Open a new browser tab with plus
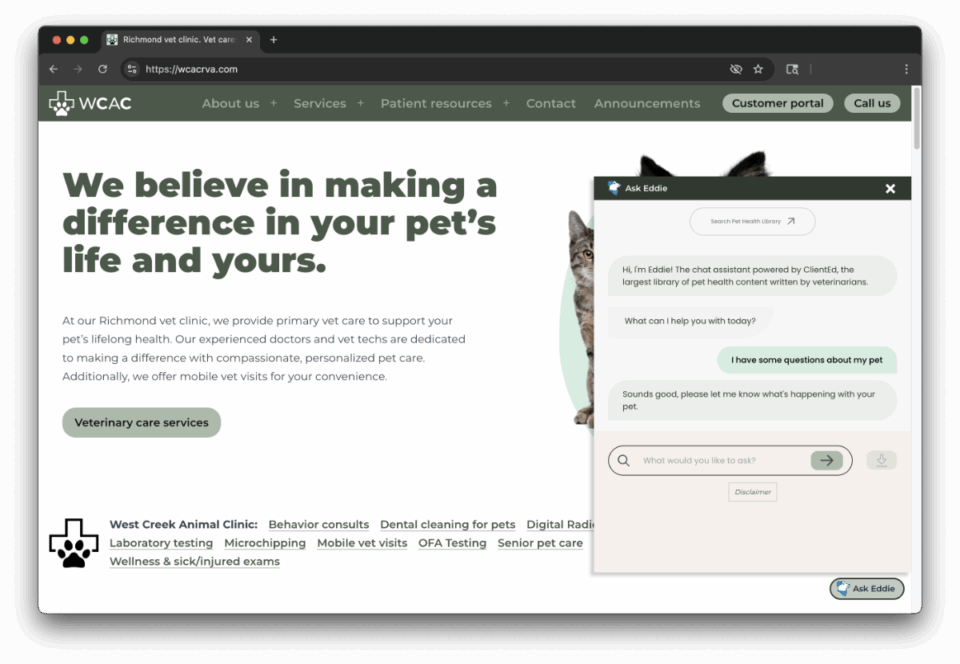The height and width of the screenshot is (664, 960). point(274,40)
